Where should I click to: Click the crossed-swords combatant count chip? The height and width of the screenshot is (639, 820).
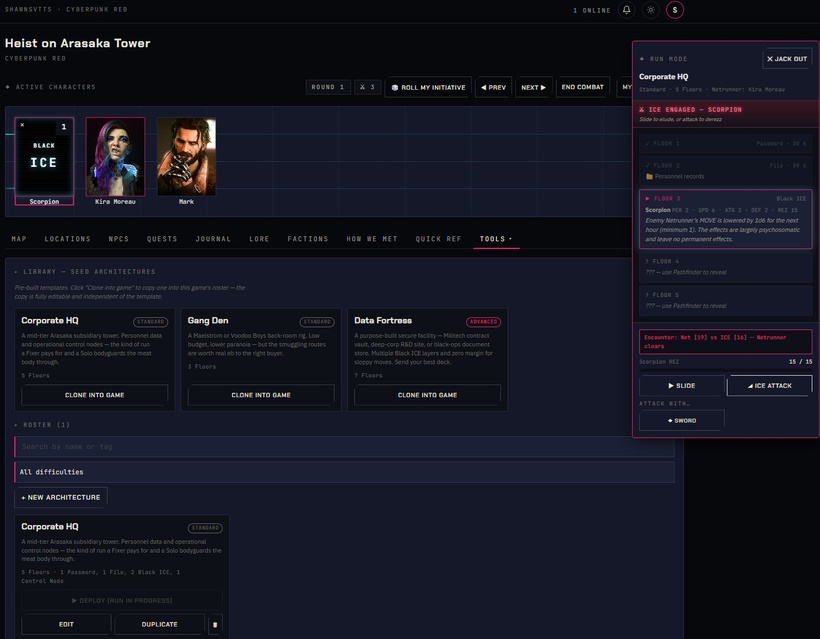click(x=367, y=87)
